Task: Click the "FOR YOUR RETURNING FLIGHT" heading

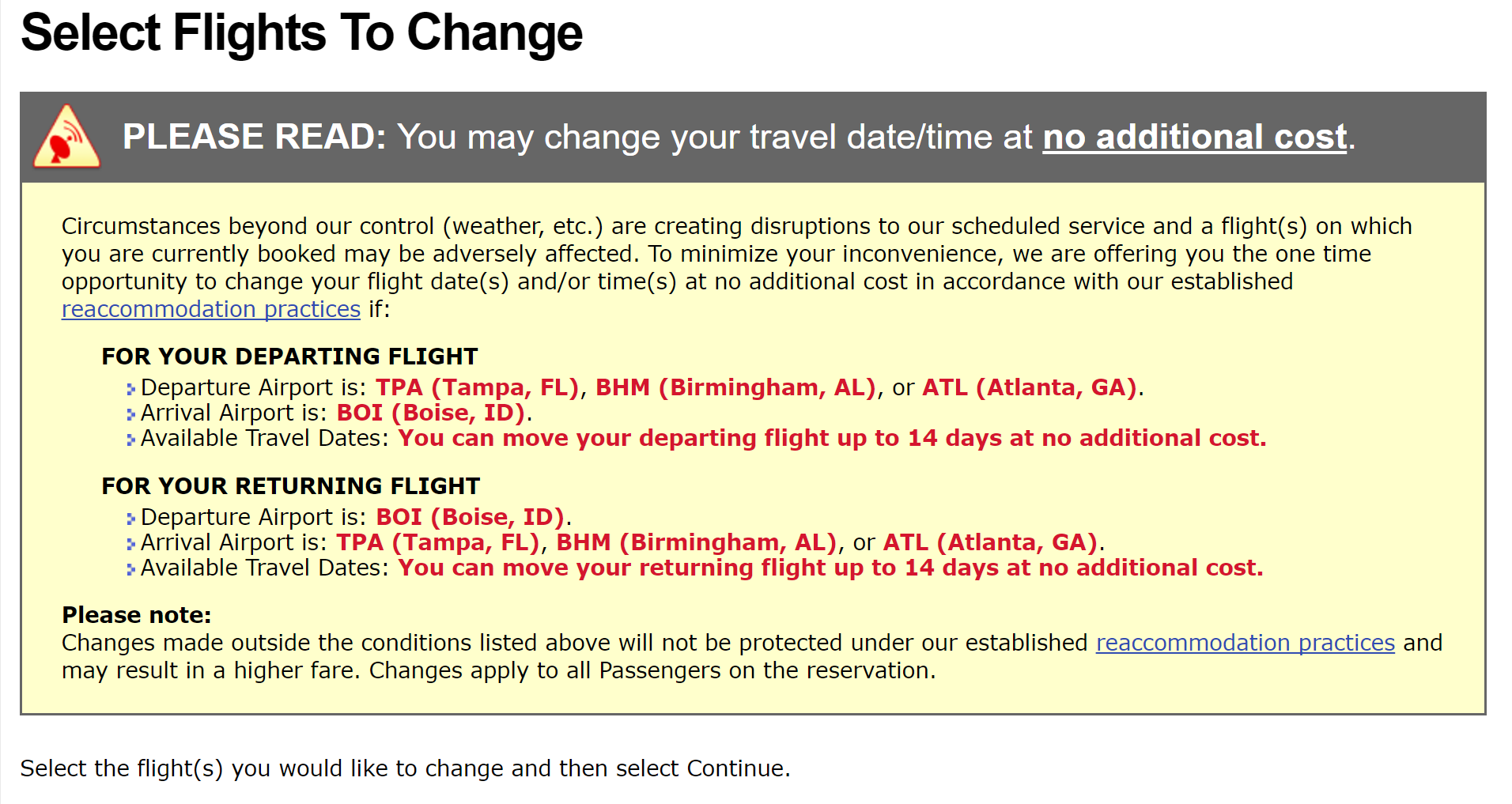Action: (x=290, y=486)
